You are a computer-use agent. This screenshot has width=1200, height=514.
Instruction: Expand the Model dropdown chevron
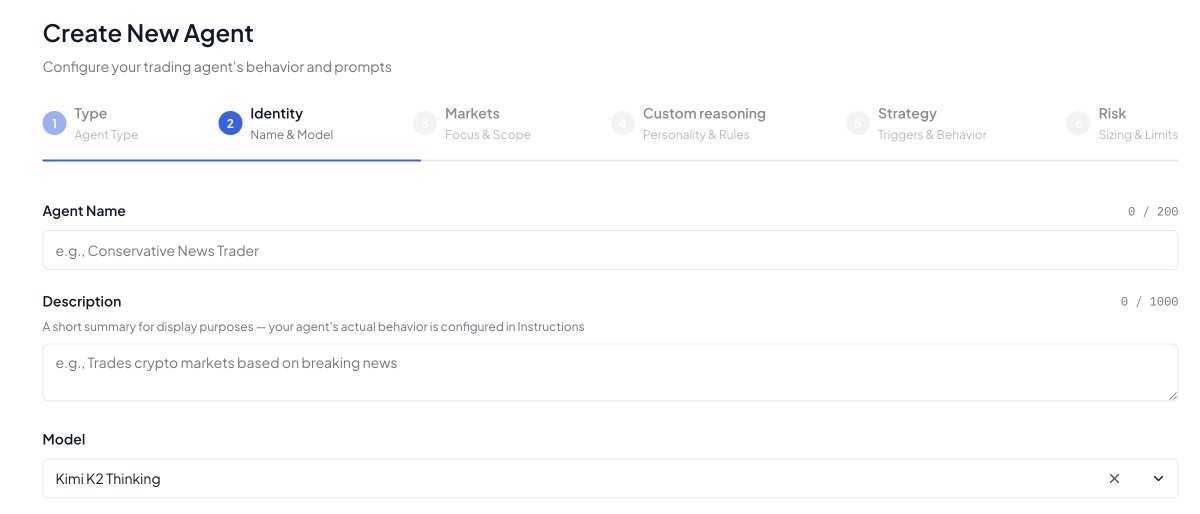pyautogui.click(x=1158, y=479)
